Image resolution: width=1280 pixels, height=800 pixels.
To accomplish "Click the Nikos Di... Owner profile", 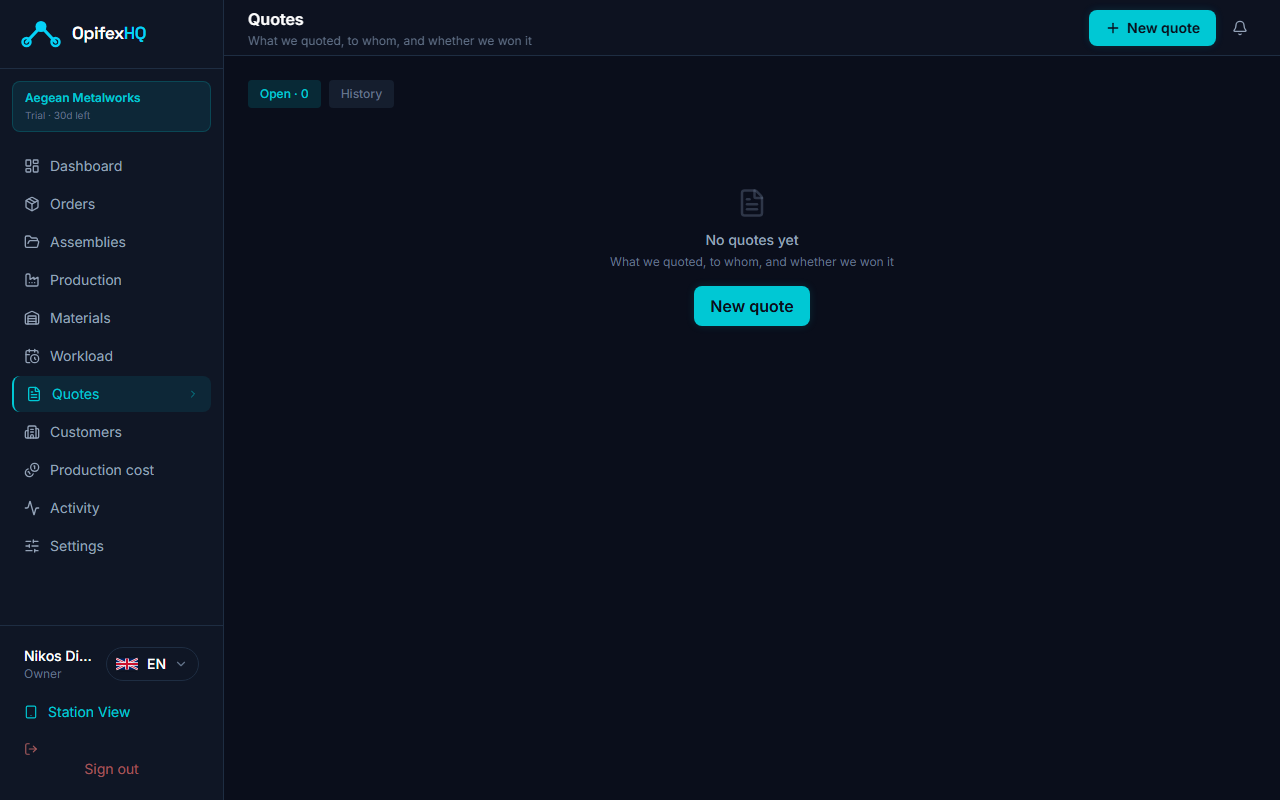I will (x=58, y=664).
